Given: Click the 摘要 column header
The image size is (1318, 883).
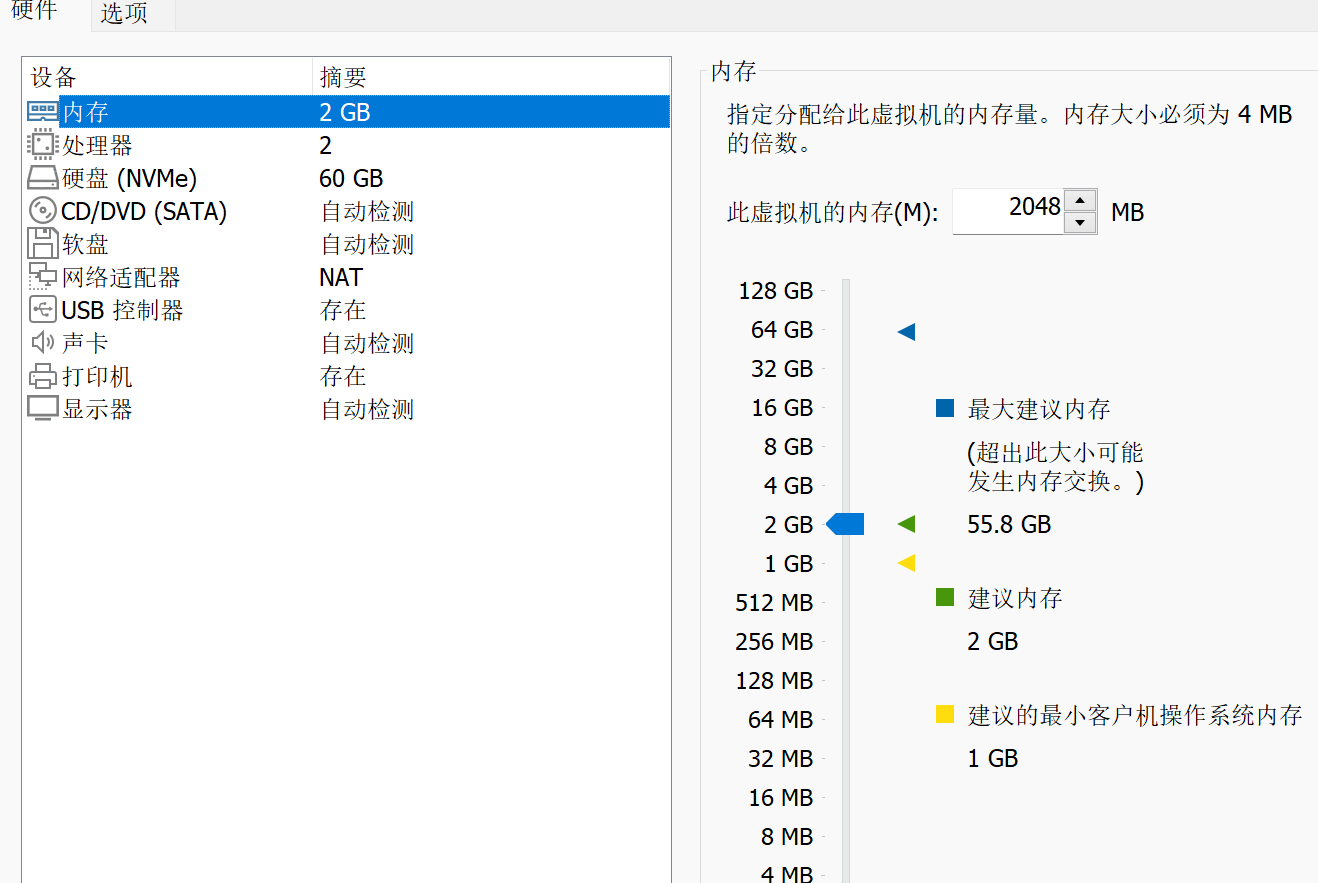Looking at the screenshot, I should point(343,77).
